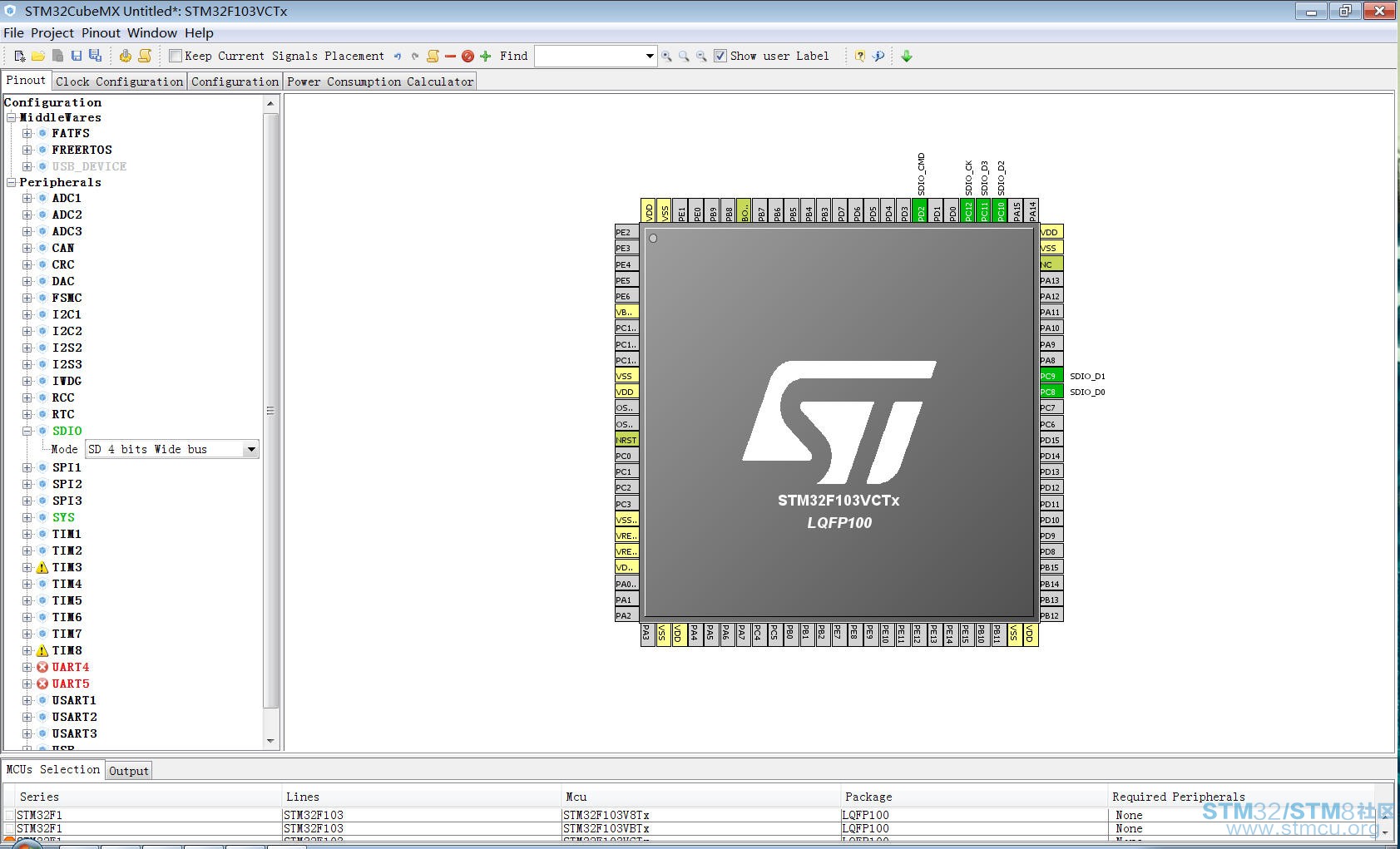Open the Help menu
The width and height of the screenshot is (1400, 849).
coord(199,32)
